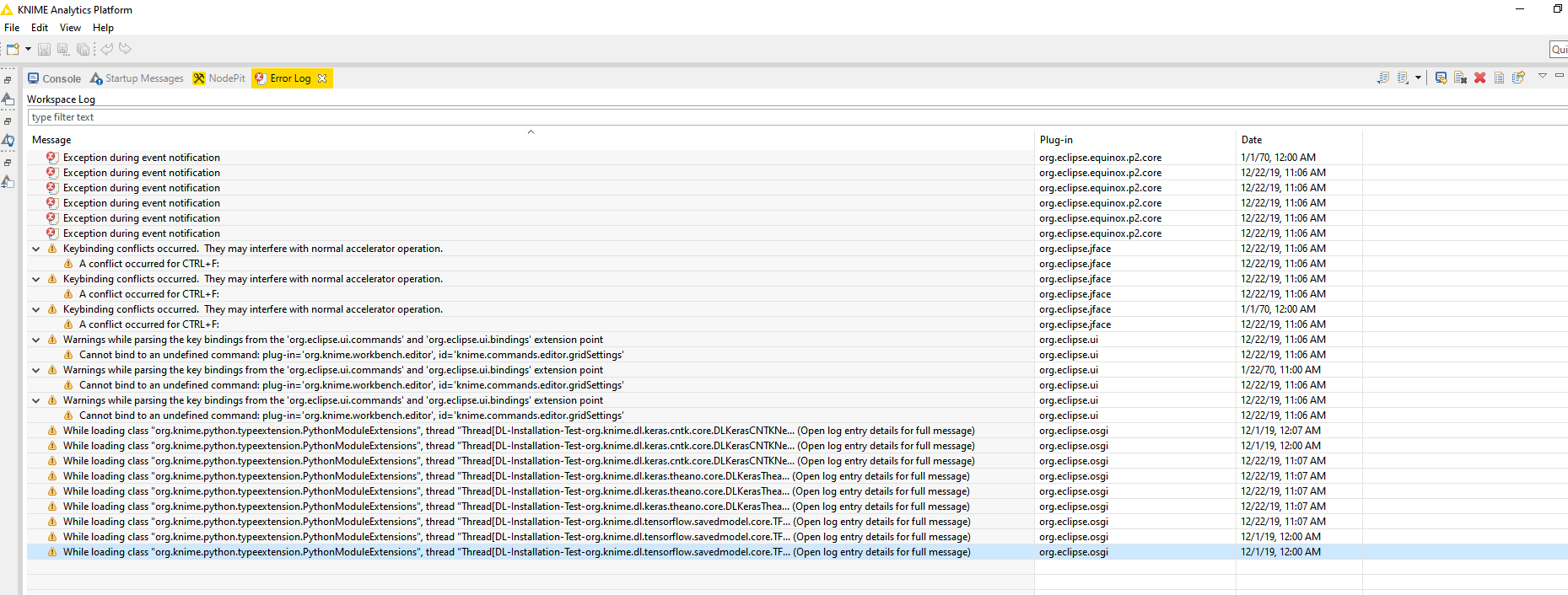
Task: Click the Restore Log icon
Action: [1518, 78]
